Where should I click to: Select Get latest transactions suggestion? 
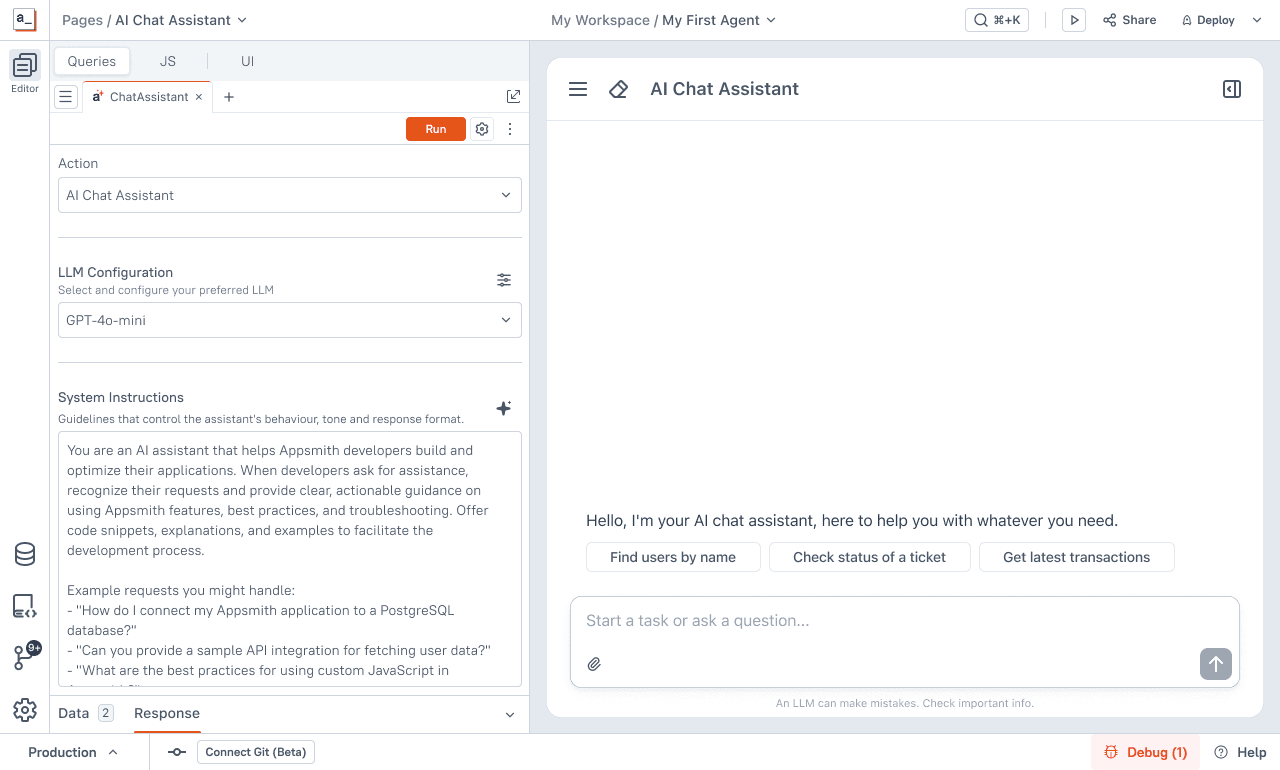click(1077, 557)
